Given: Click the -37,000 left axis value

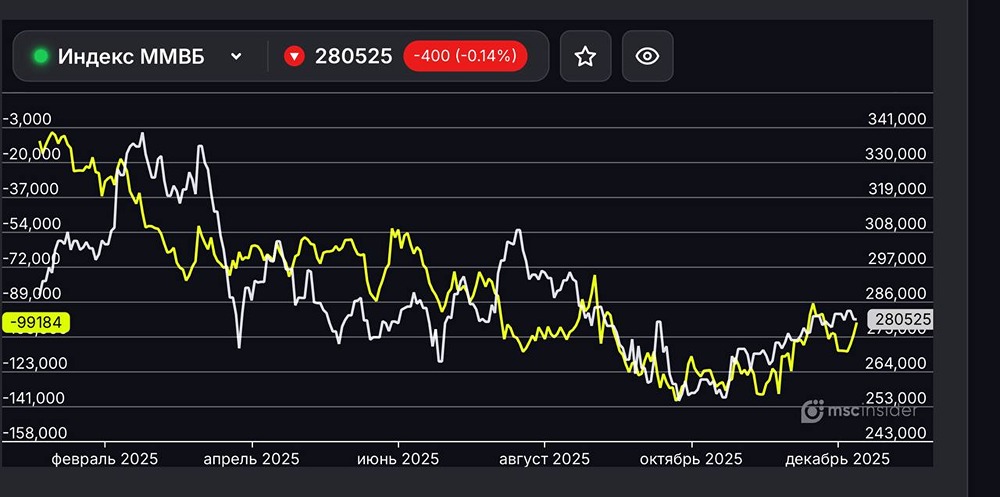Looking at the screenshot, I should coord(31,189).
